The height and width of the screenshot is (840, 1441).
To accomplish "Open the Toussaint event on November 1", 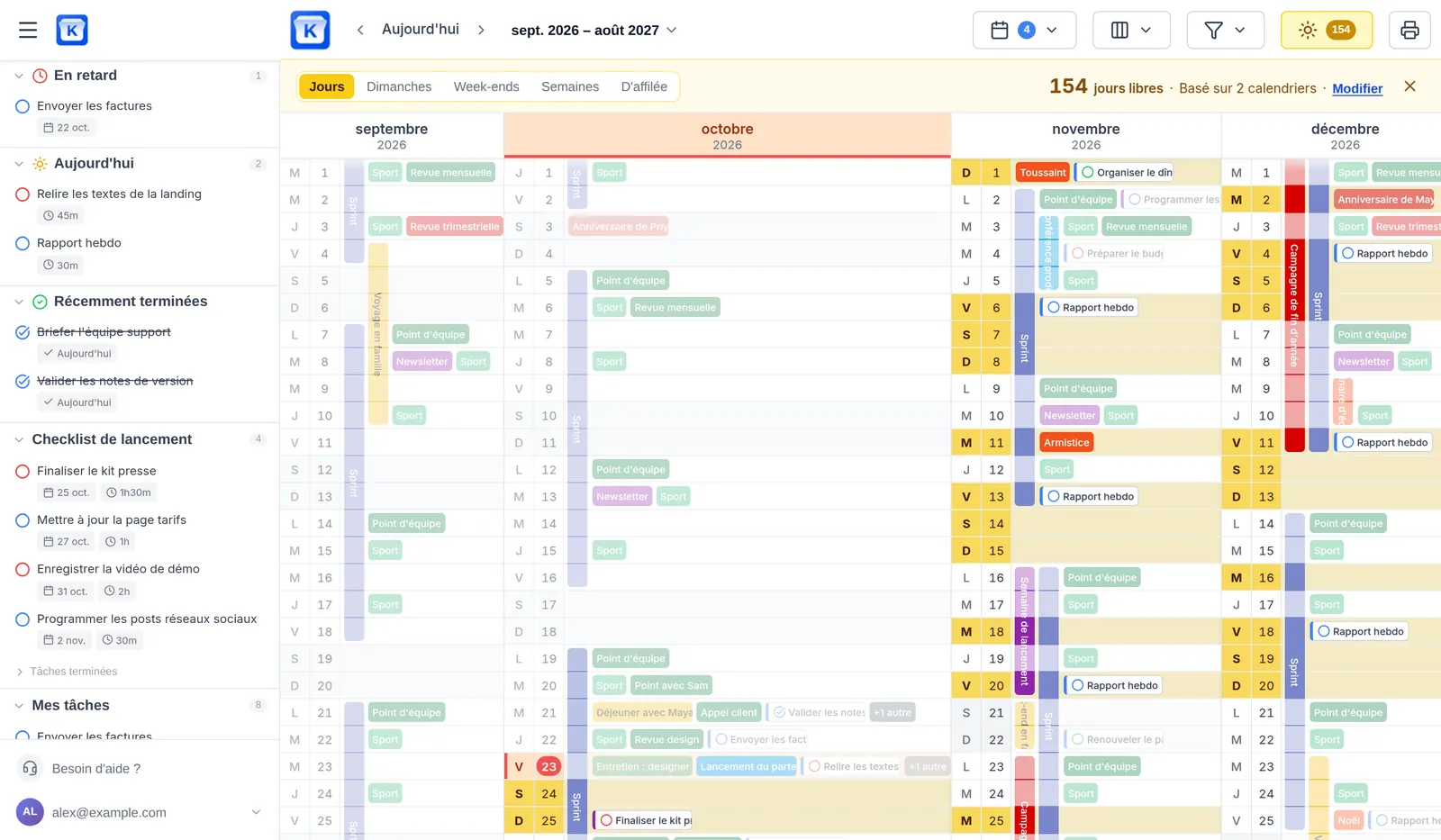I will [1043, 173].
